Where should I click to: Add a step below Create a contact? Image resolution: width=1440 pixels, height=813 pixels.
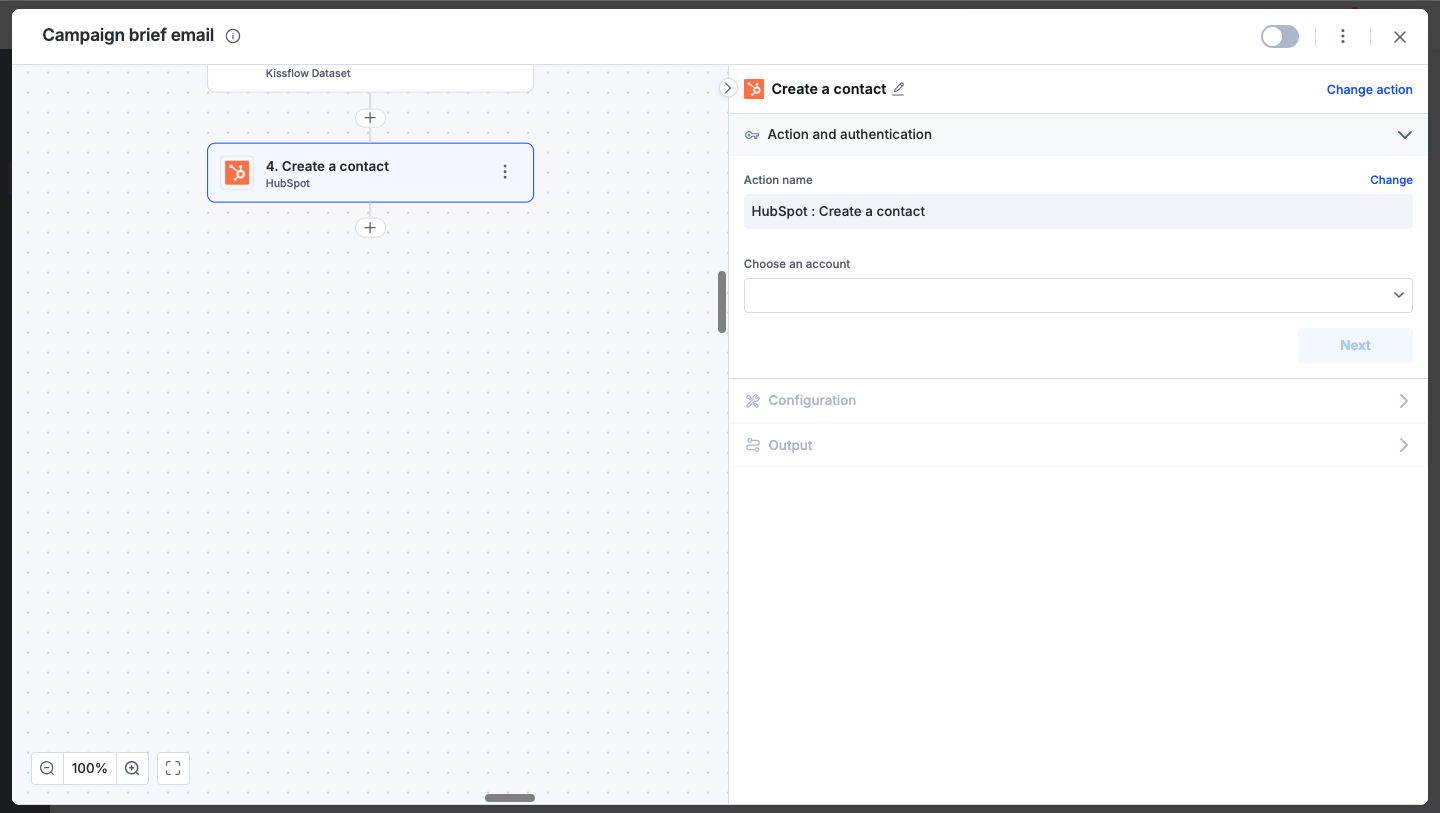point(370,228)
